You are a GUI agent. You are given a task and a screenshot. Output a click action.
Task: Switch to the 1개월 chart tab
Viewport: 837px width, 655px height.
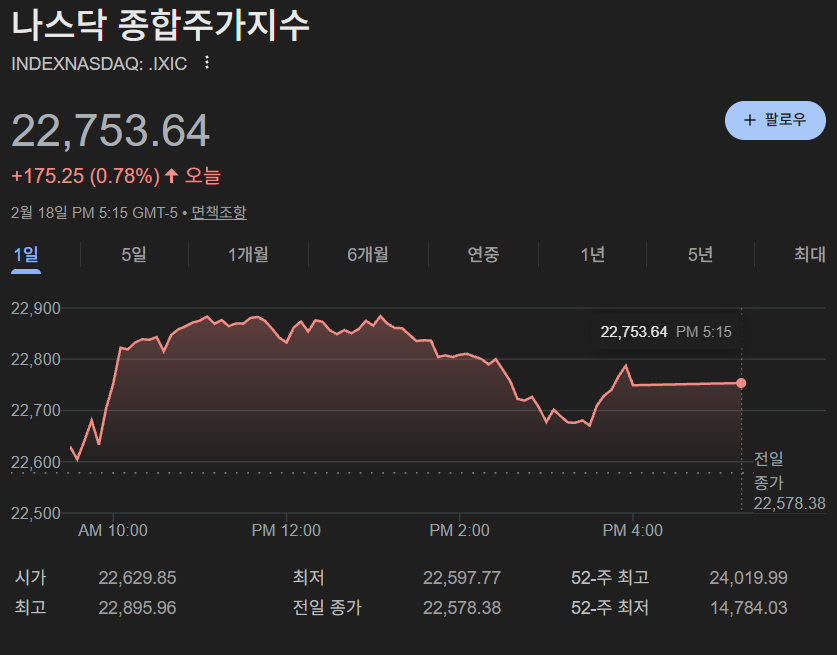click(248, 255)
